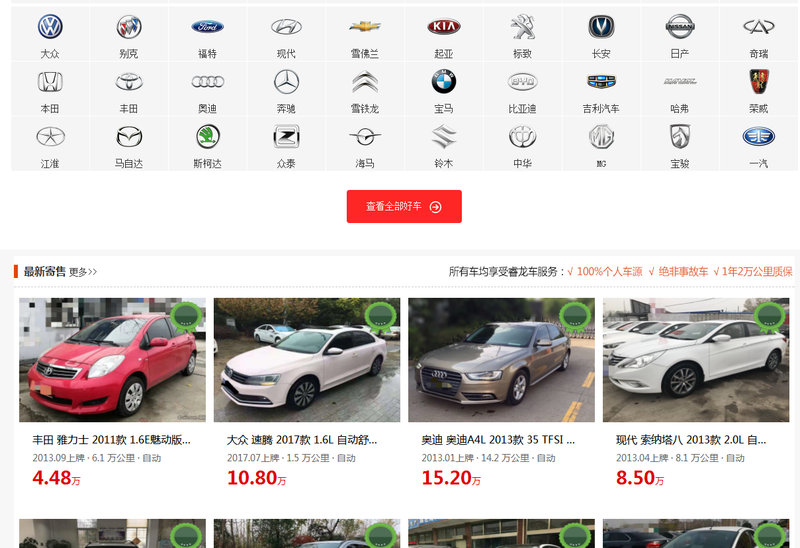Open the Ford (福特) brand icon
The width and height of the screenshot is (800, 548).
pyautogui.click(x=208, y=27)
